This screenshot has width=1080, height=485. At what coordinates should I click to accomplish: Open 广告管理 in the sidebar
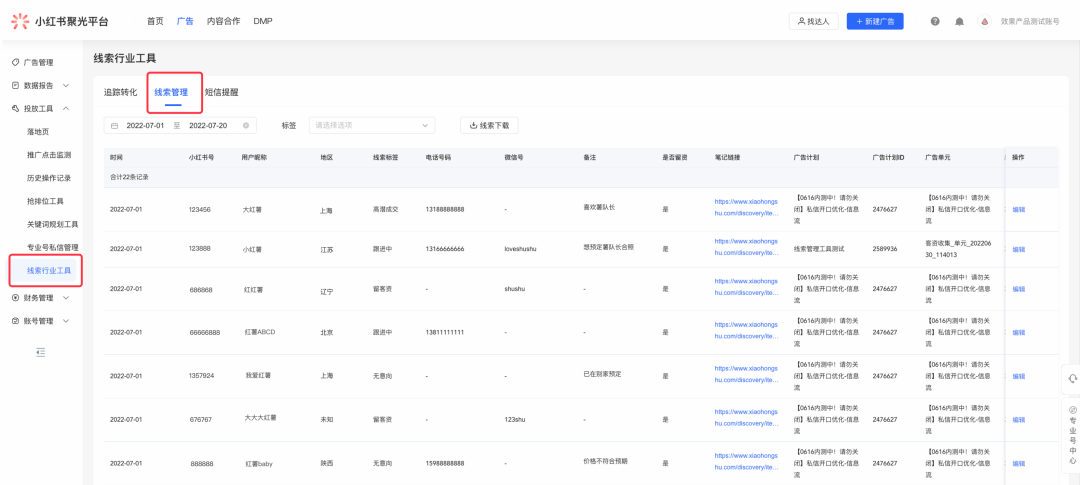(x=39, y=62)
